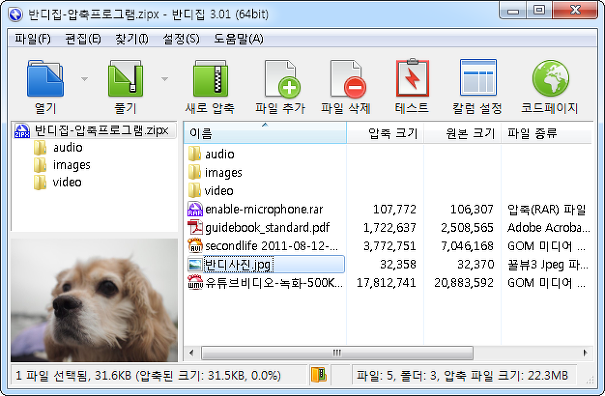Open the 설정(S) menu
The width and height of the screenshot is (605, 396).
[181, 39]
